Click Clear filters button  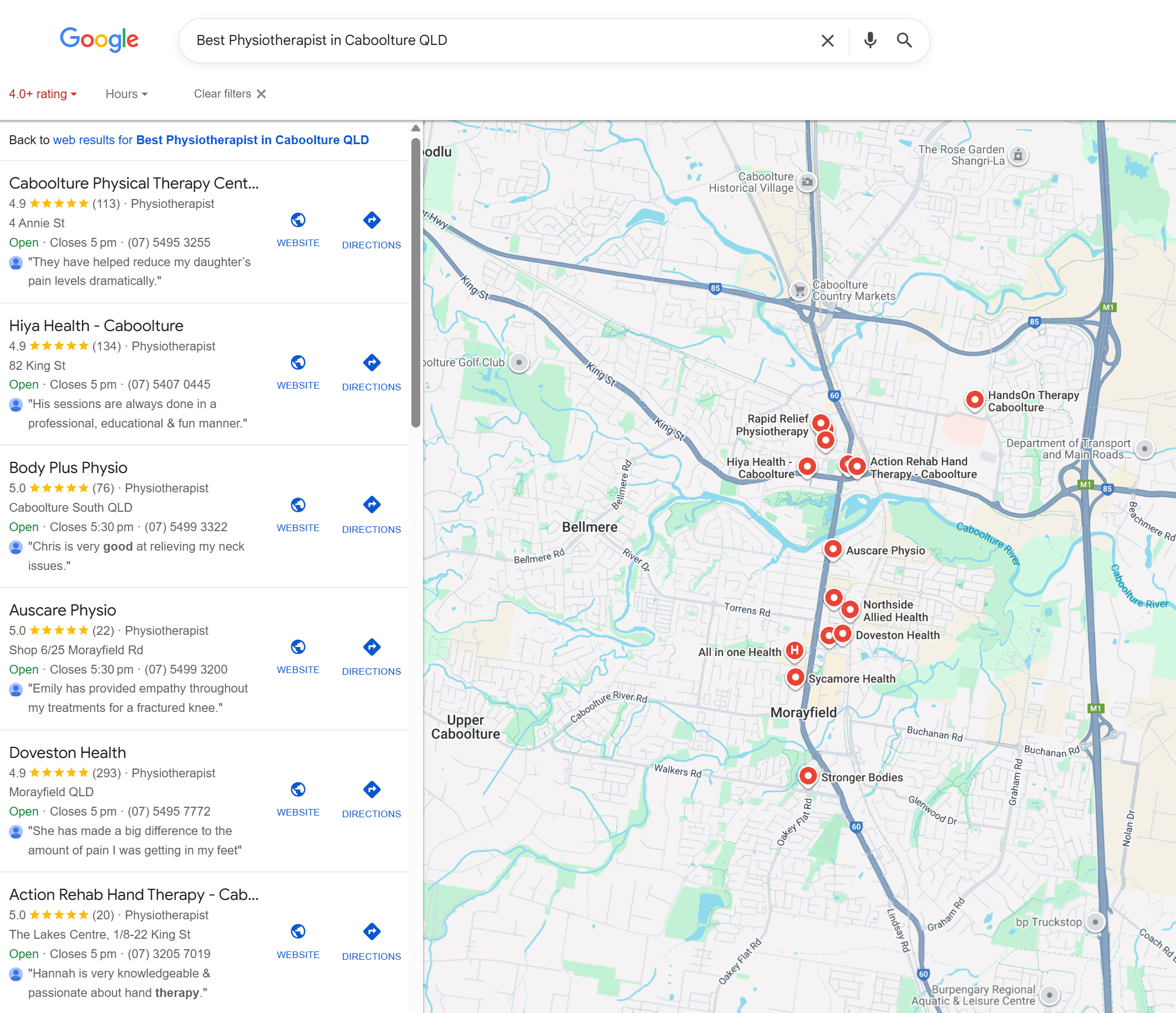[x=230, y=94]
